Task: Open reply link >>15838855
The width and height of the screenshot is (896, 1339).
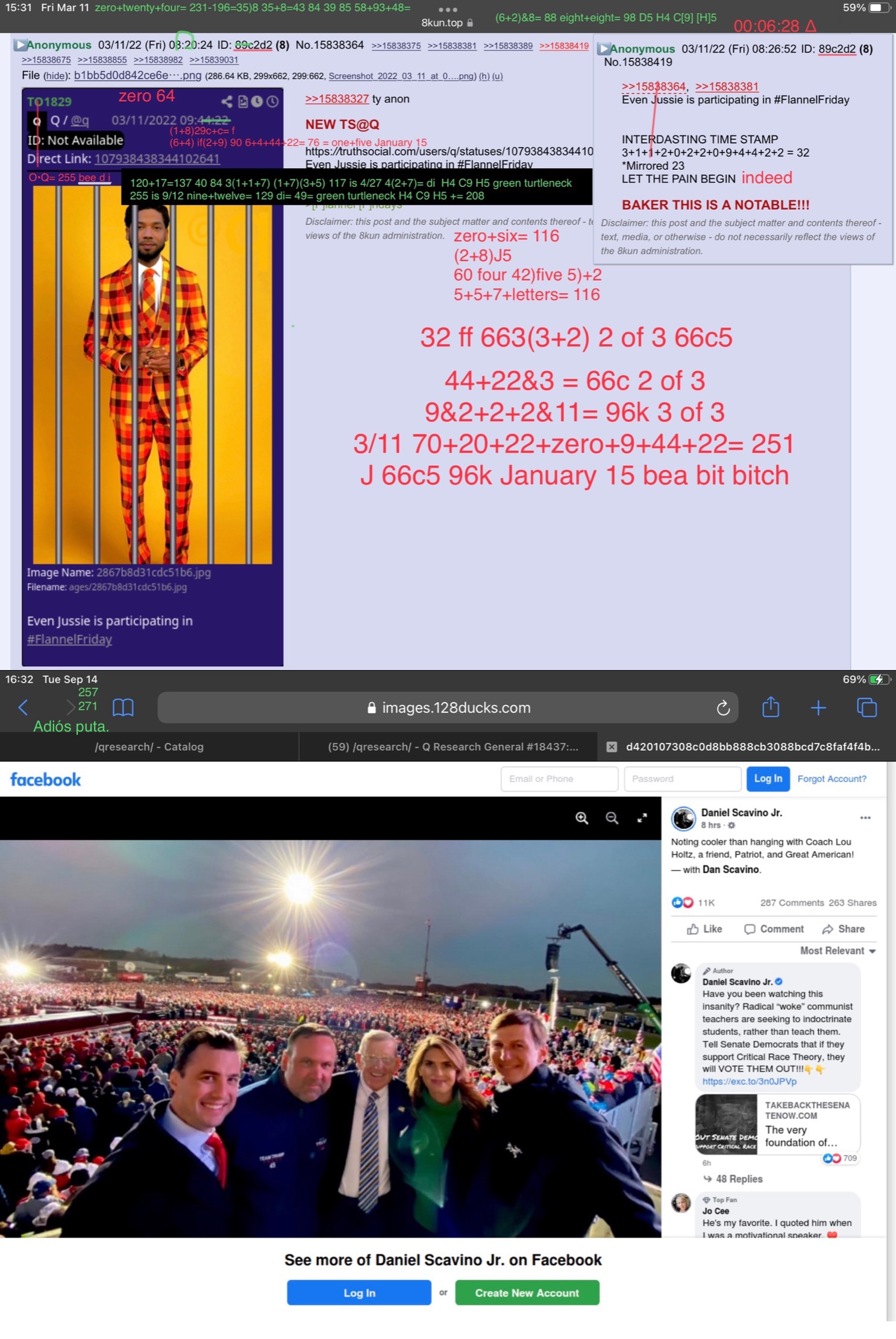Action: pos(102,60)
